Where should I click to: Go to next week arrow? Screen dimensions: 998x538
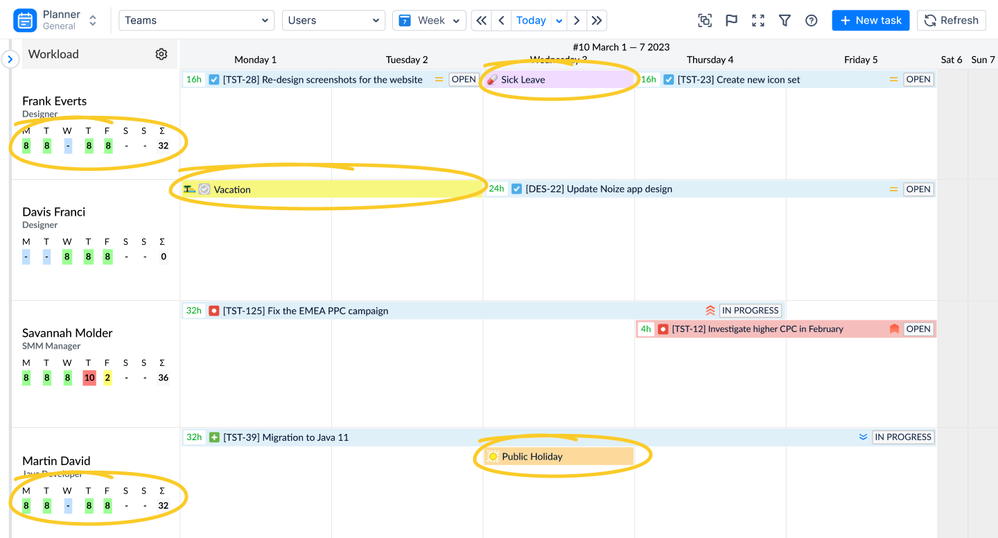click(x=577, y=20)
